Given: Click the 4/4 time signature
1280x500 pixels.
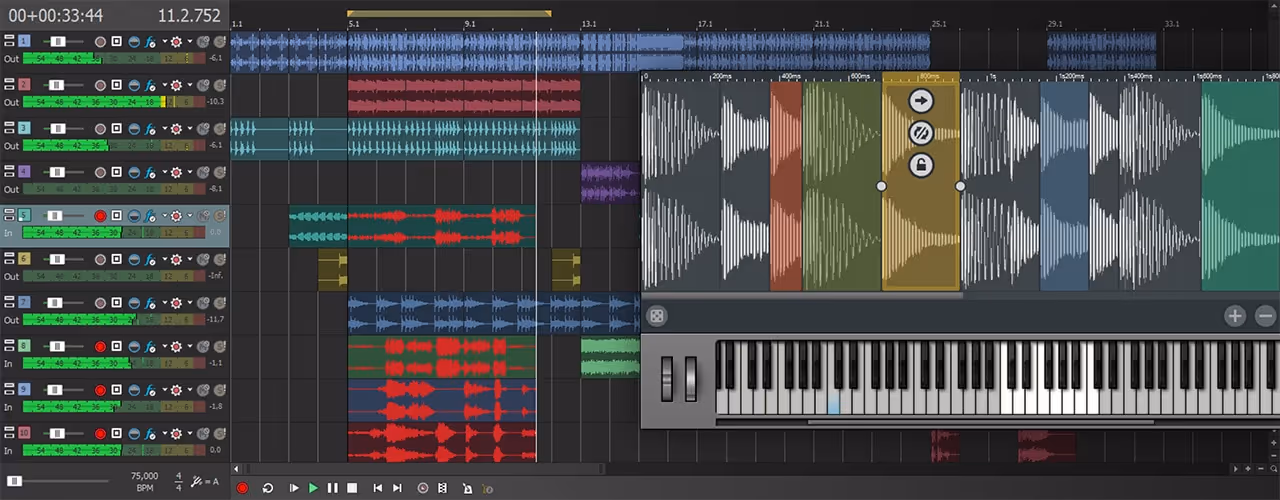Looking at the screenshot, I should click(x=179, y=481).
